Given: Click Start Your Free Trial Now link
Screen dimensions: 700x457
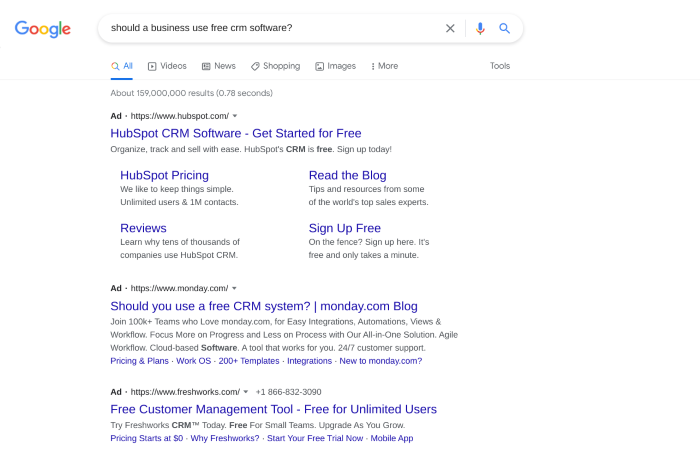Looking at the screenshot, I should 315,438.
